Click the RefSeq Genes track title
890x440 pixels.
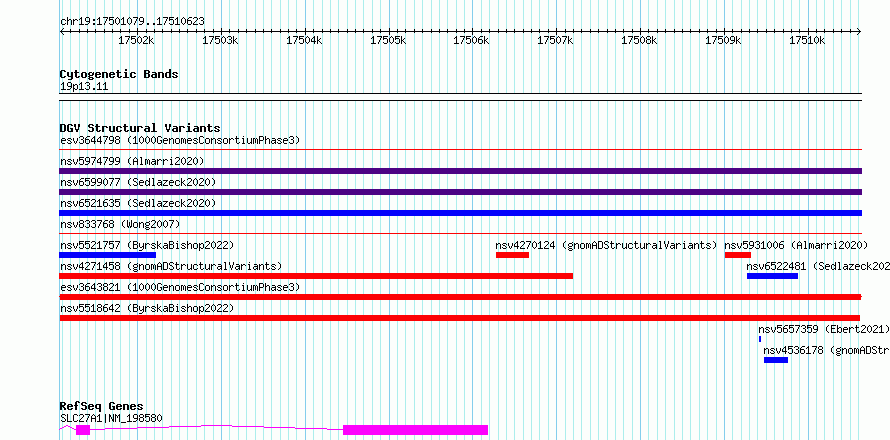click(x=102, y=407)
